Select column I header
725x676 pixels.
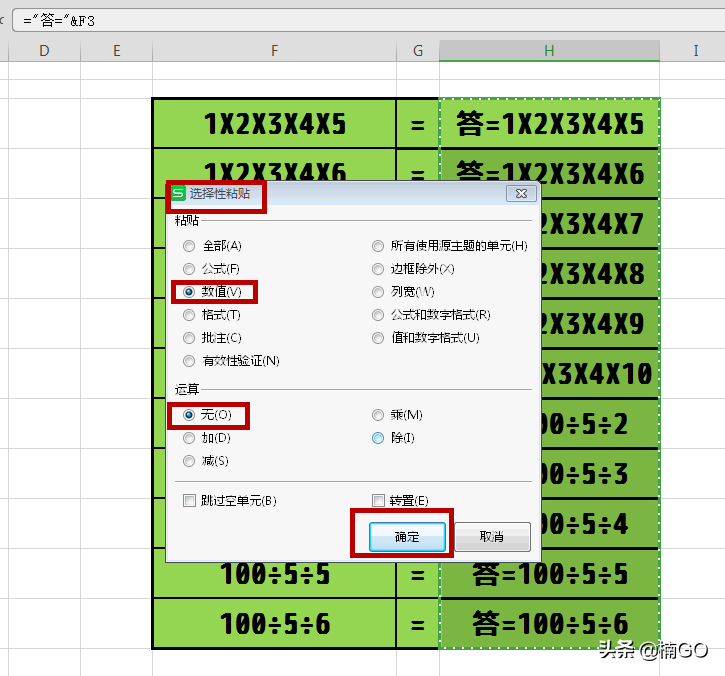click(695, 50)
